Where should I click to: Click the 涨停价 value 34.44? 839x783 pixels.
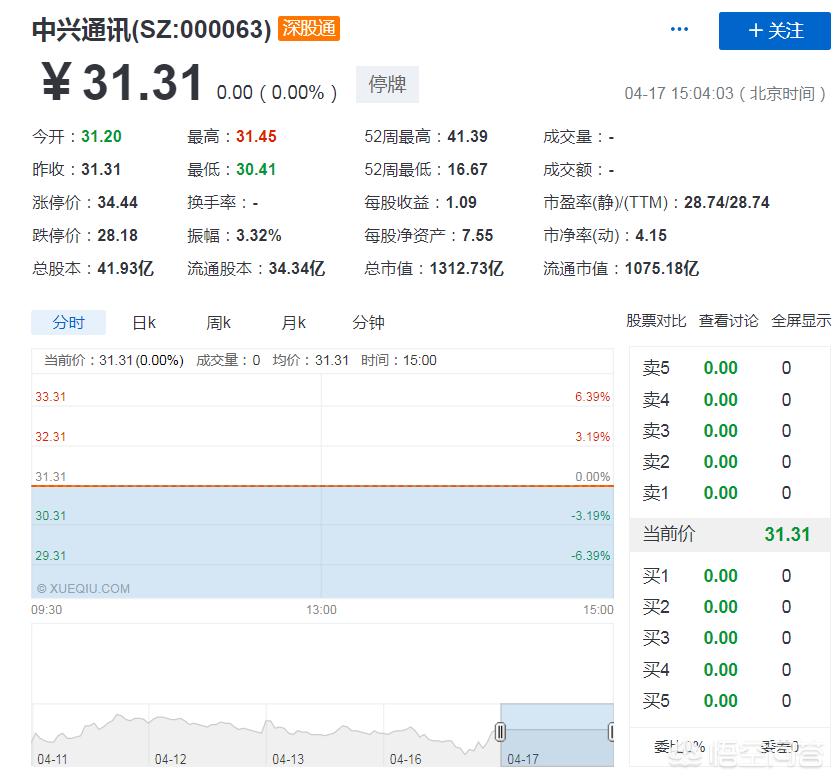point(118,202)
